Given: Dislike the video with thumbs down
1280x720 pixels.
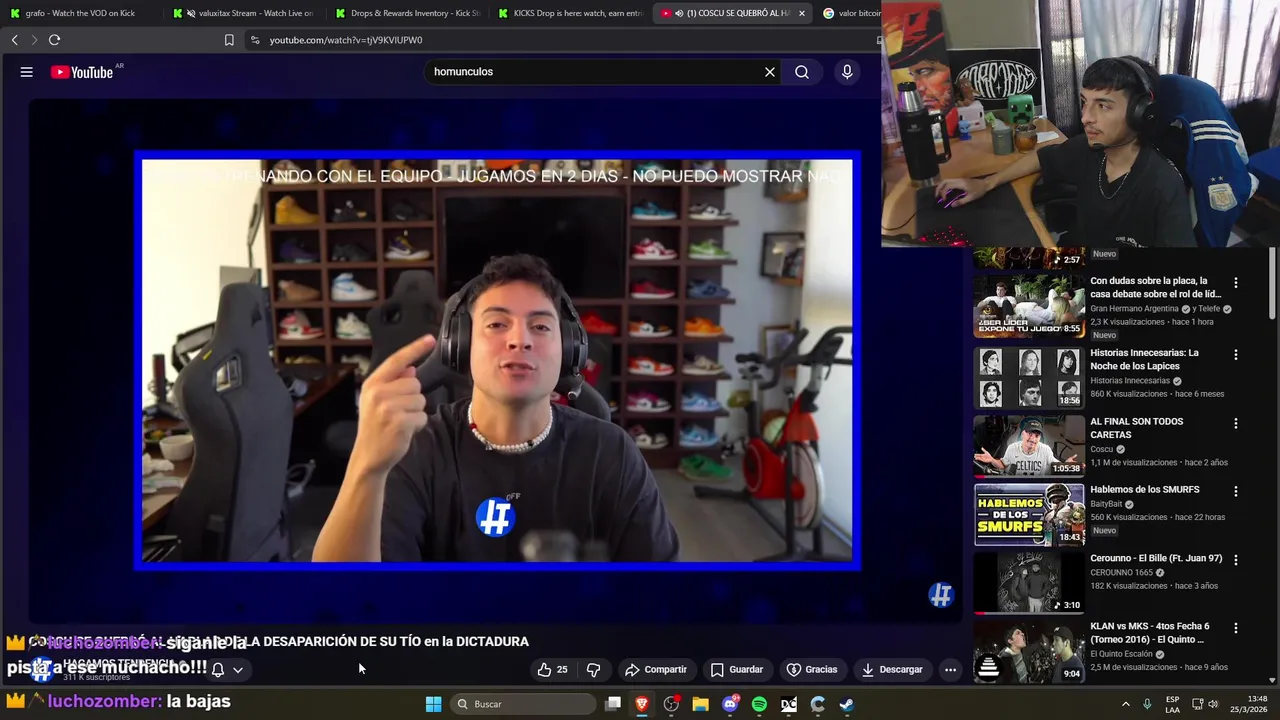Looking at the screenshot, I should pyautogui.click(x=593, y=670).
